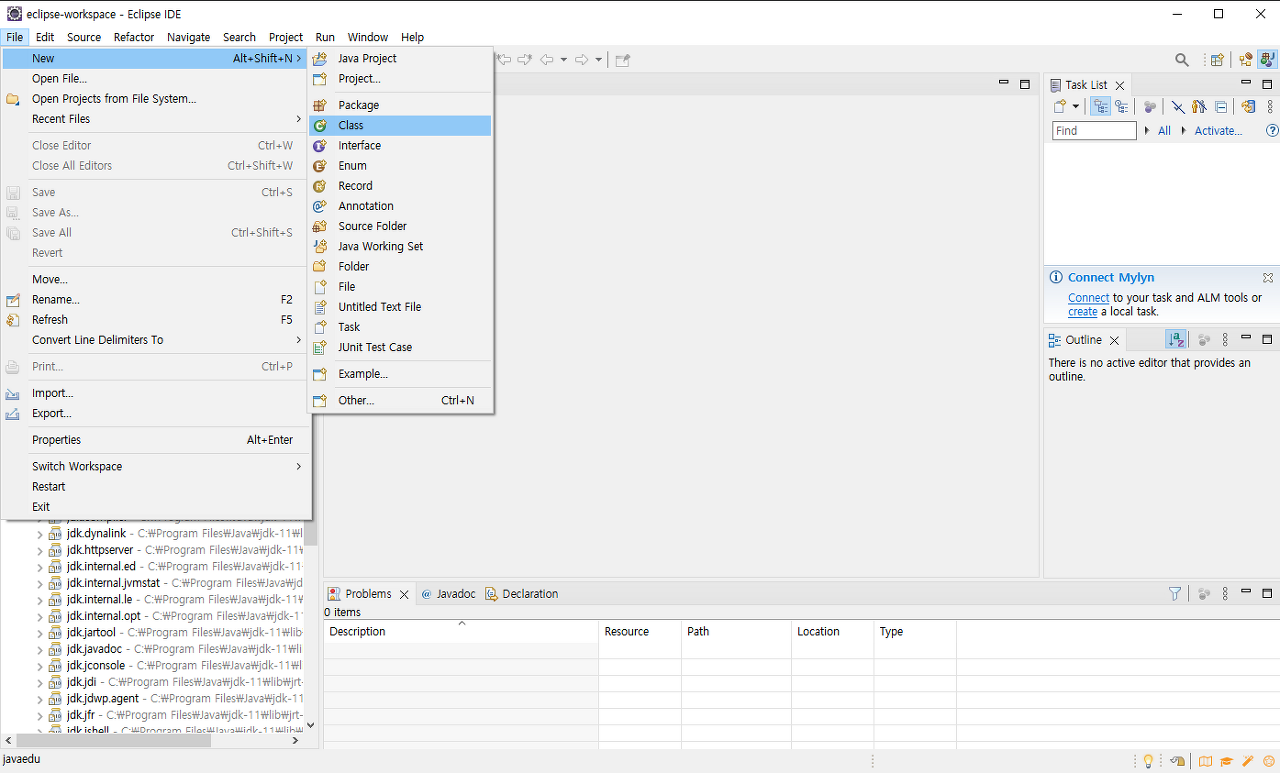Expand the jdk.javadoc tree node
The height and width of the screenshot is (773, 1280).
(x=40, y=650)
